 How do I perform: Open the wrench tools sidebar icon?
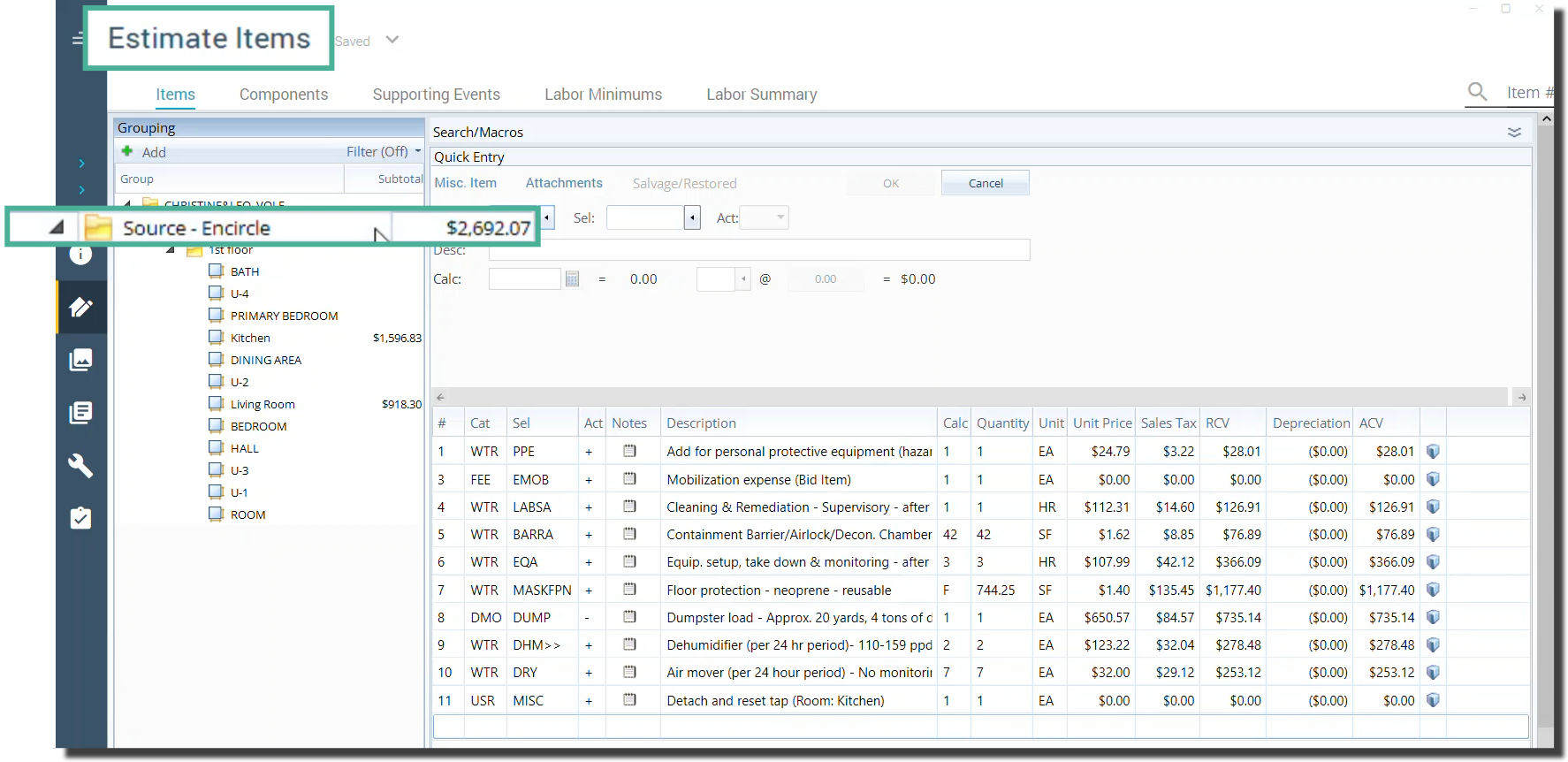pos(80,465)
